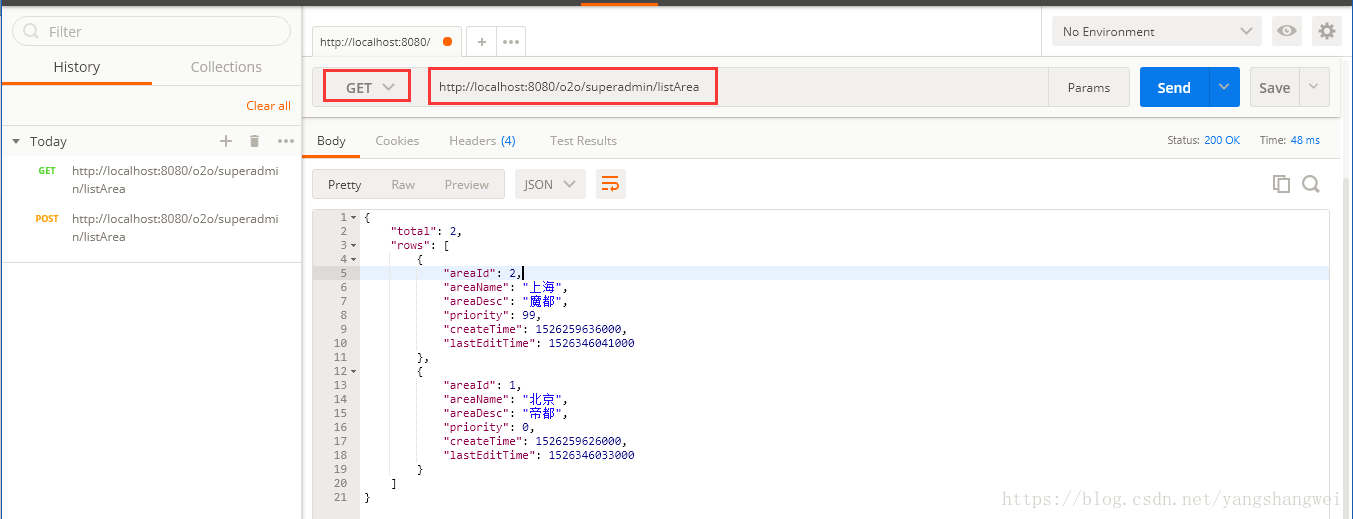Viewport: 1353px width, 519px height.
Task: Click the wrap lines icon
Action: click(x=610, y=184)
